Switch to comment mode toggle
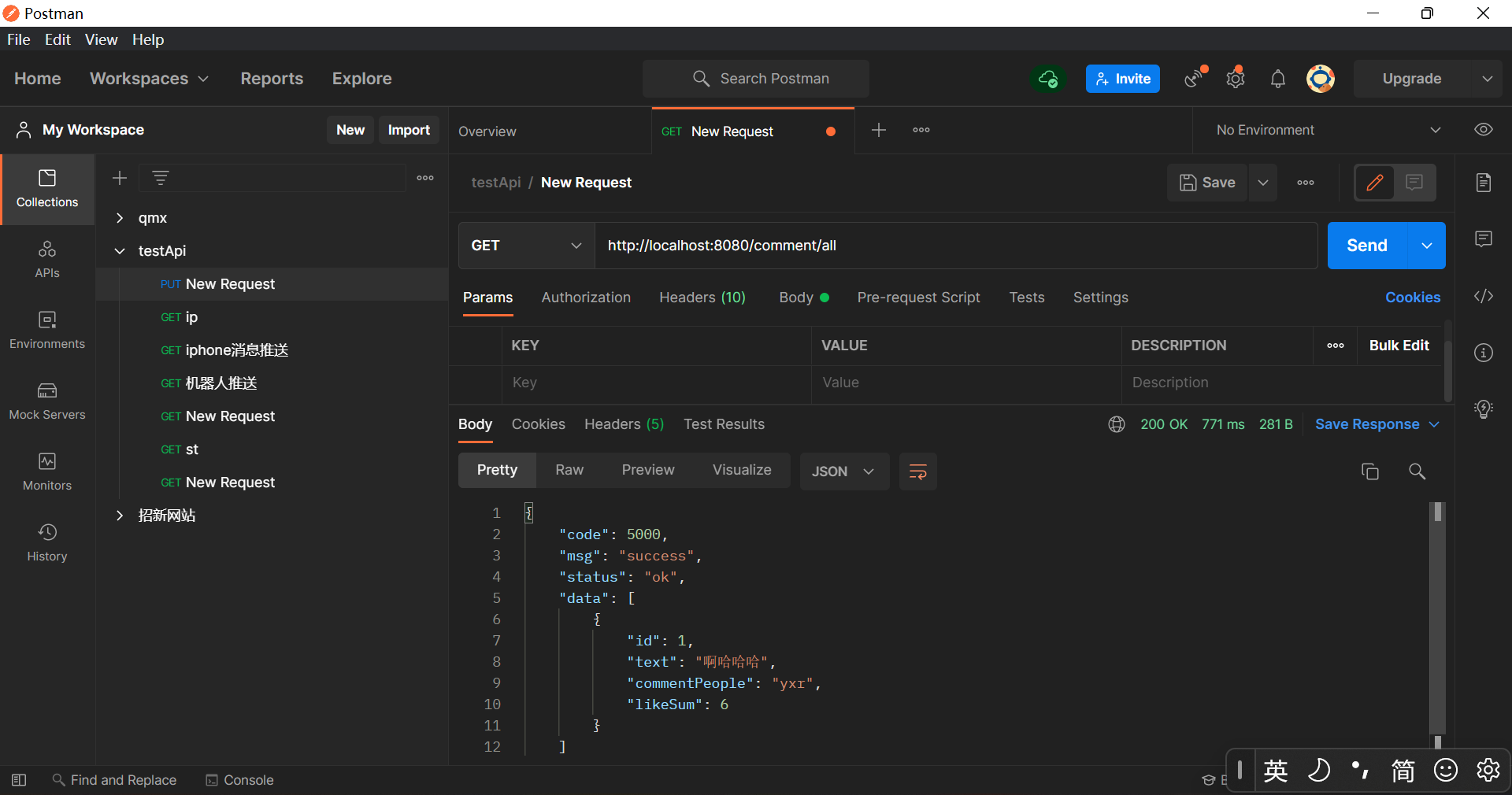This screenshot has height=795, width=1512. (x=1414, y=183)
